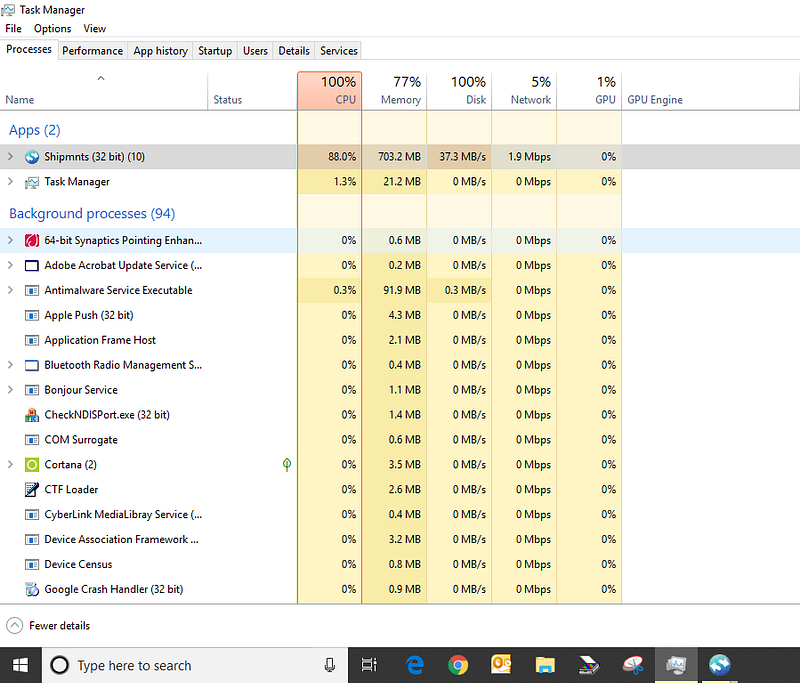This screenshot has width=800, height=683.
Task: Click the Shipmnts app icon in process list
Action: click(x=32, y=157)
